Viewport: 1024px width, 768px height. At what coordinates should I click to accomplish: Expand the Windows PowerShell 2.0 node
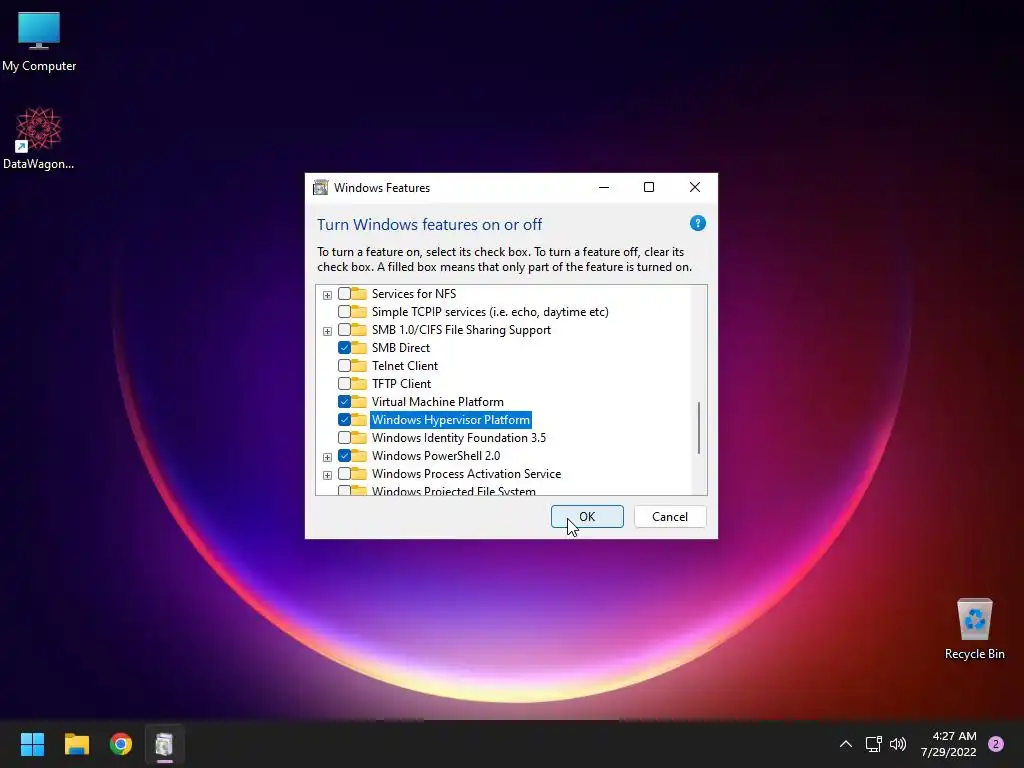327,457
